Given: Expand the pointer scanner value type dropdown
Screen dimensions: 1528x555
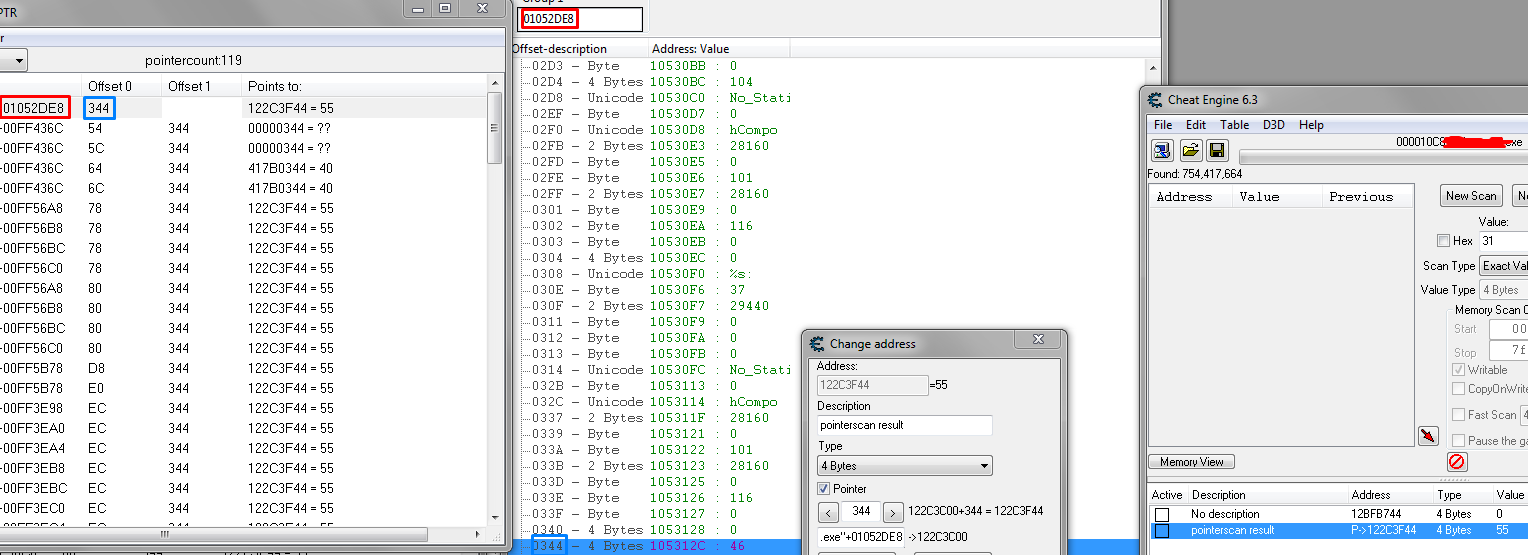Looking at the screenshot, I should pos(13,61).
